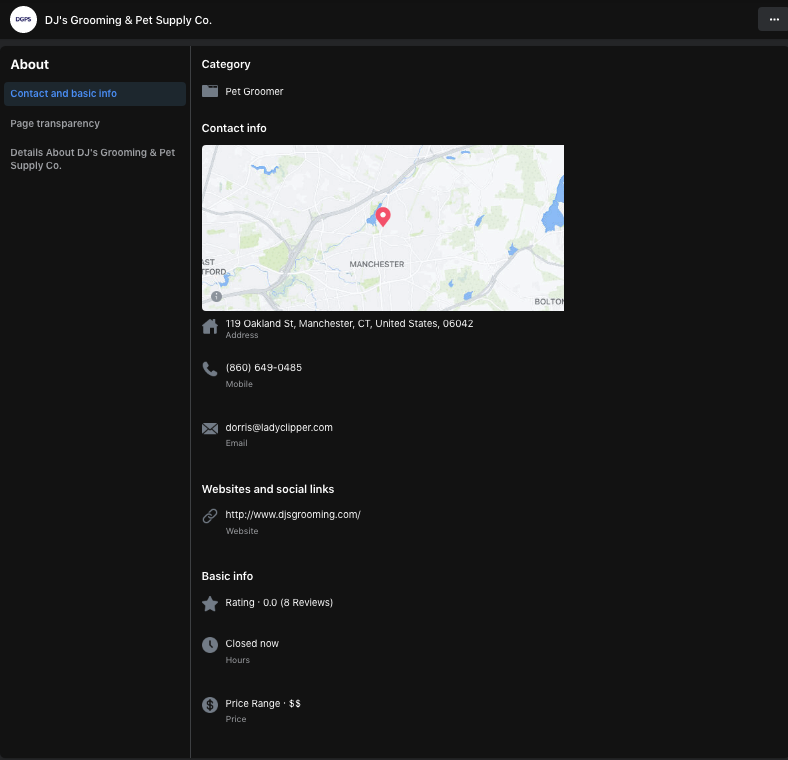Click the website chain link icon
This screenshot has width=788, height=760.
pyautogui.click(x=210, y=516)
